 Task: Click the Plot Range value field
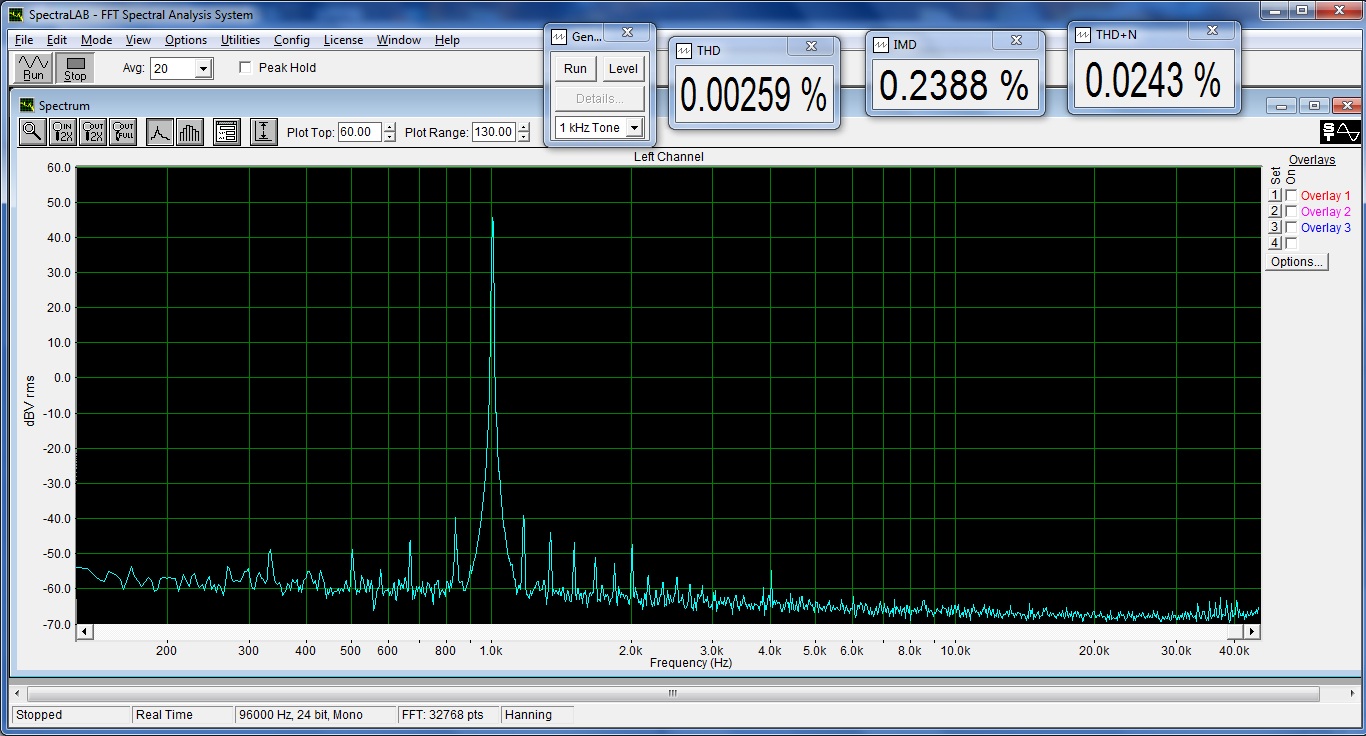pyautogui.click(x=494, y=131)
